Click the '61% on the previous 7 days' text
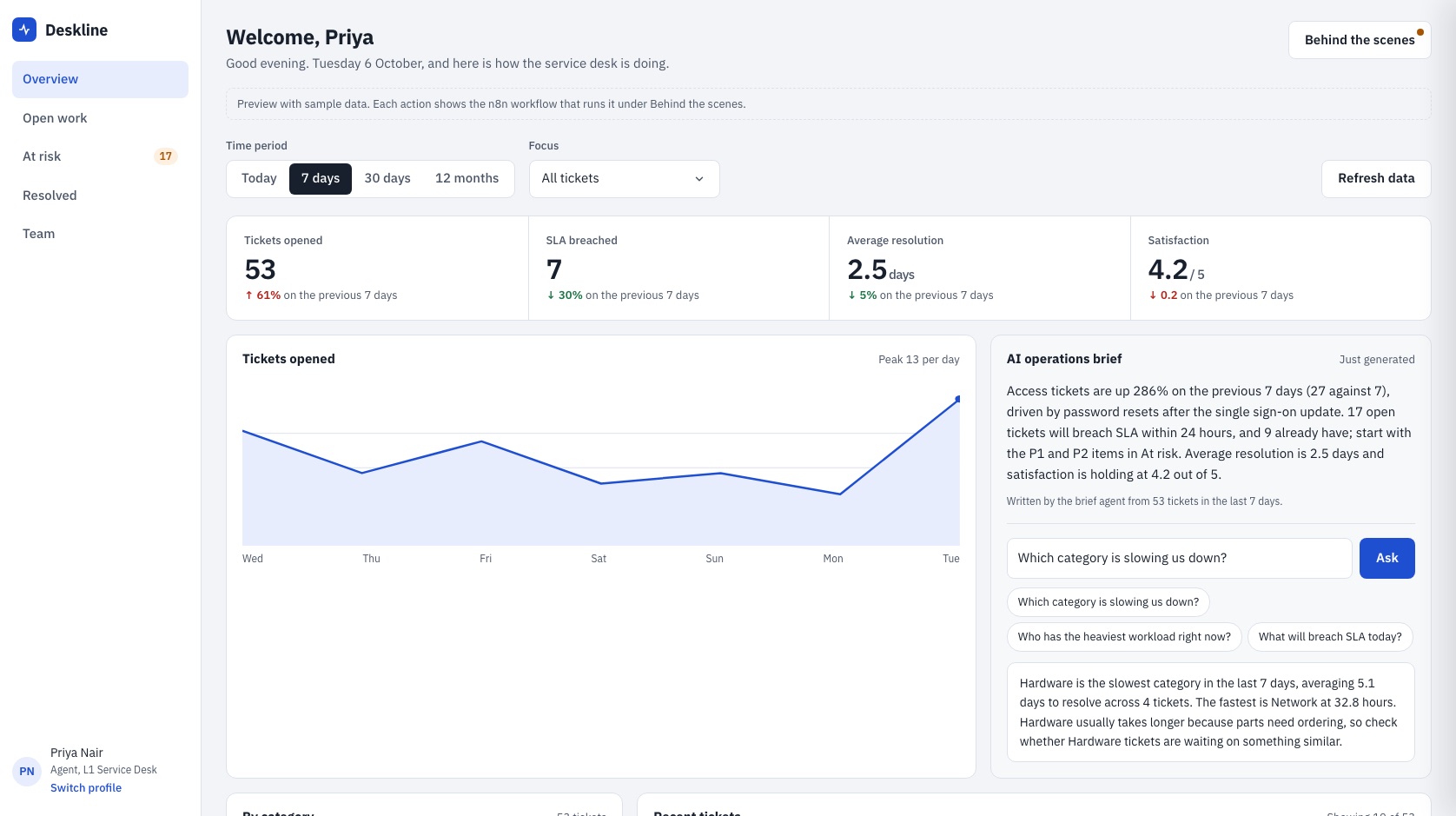This screenshot has width=1456, height=816. click(321, 295)
